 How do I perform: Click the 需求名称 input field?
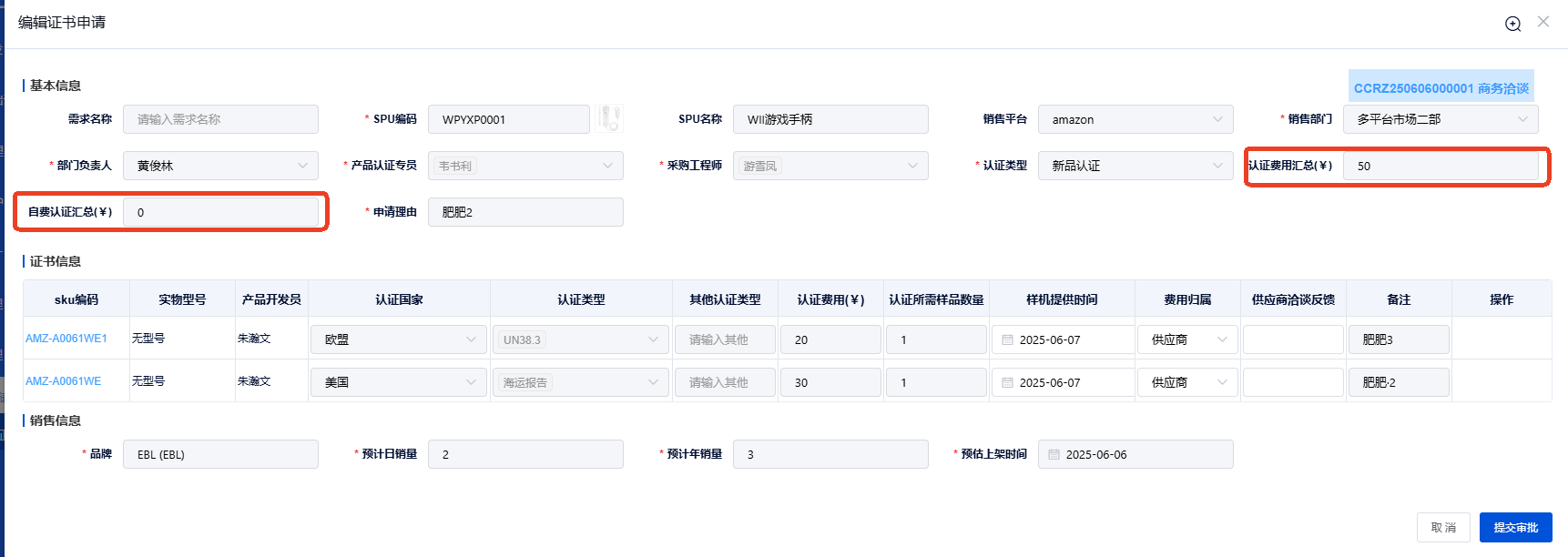point(220,119)
